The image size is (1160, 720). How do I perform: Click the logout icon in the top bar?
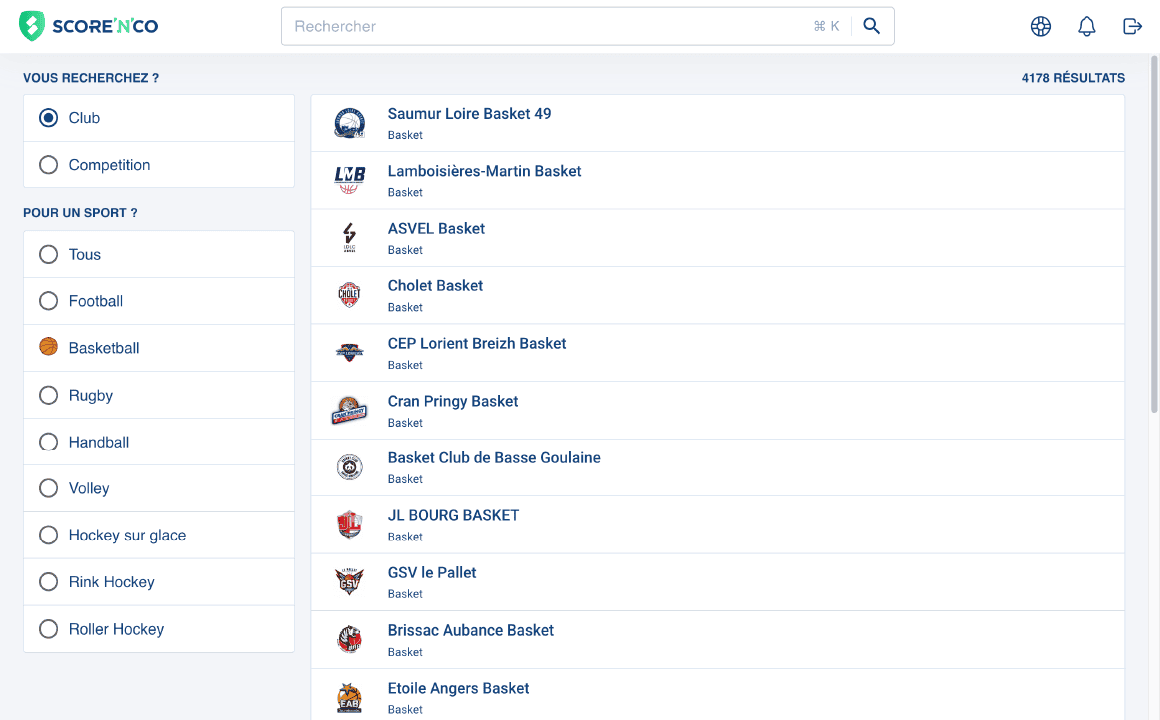[1131, 26]
